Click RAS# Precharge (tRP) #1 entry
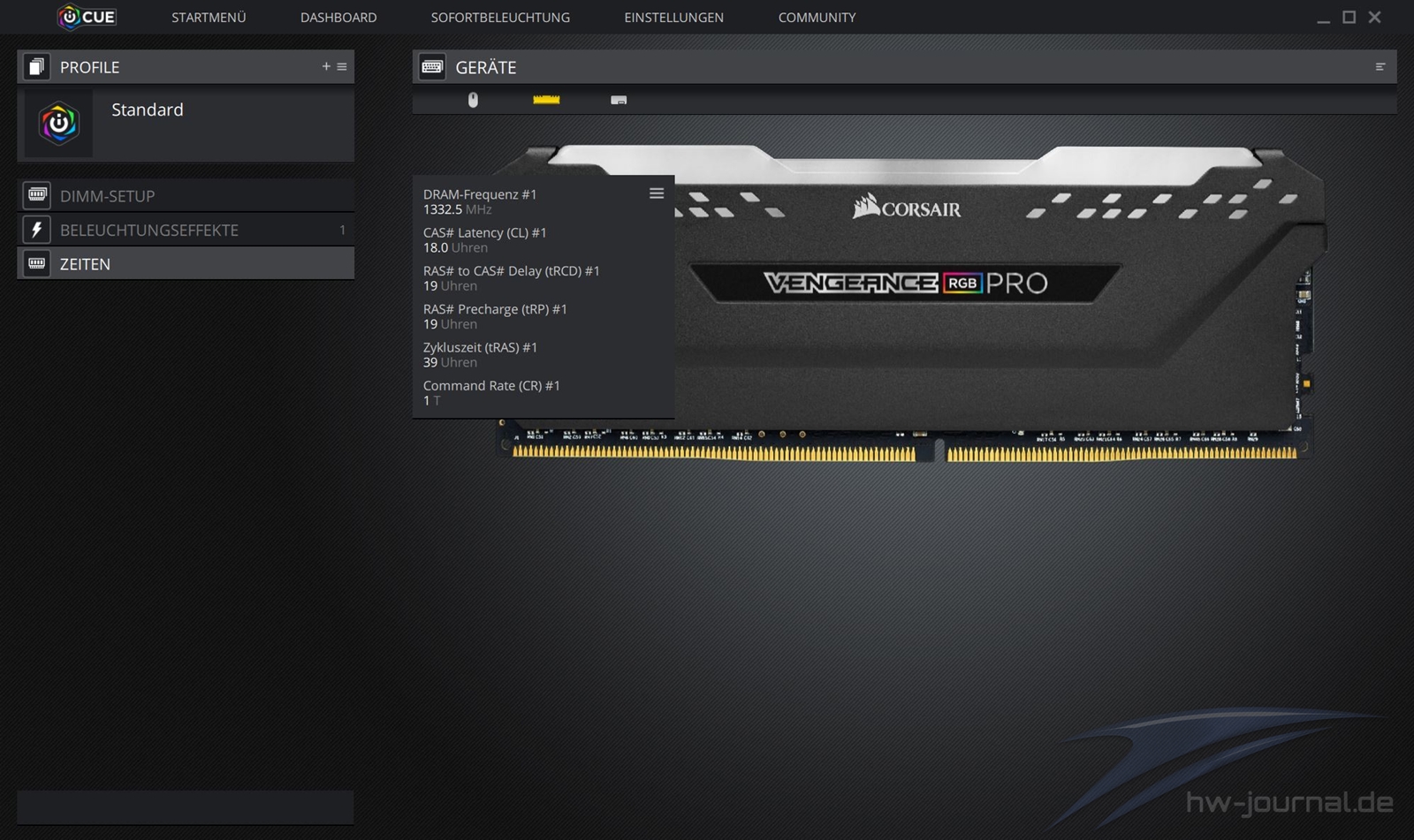Image resolution: width=1414 pixels, height=840 pixels. pos(495,316)
